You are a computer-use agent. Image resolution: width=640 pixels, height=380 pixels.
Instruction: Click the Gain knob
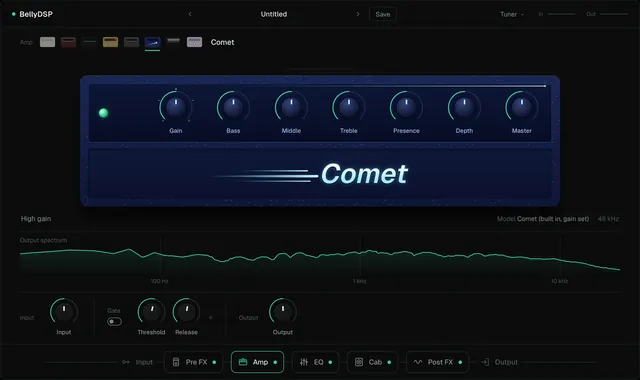point(176,107)
